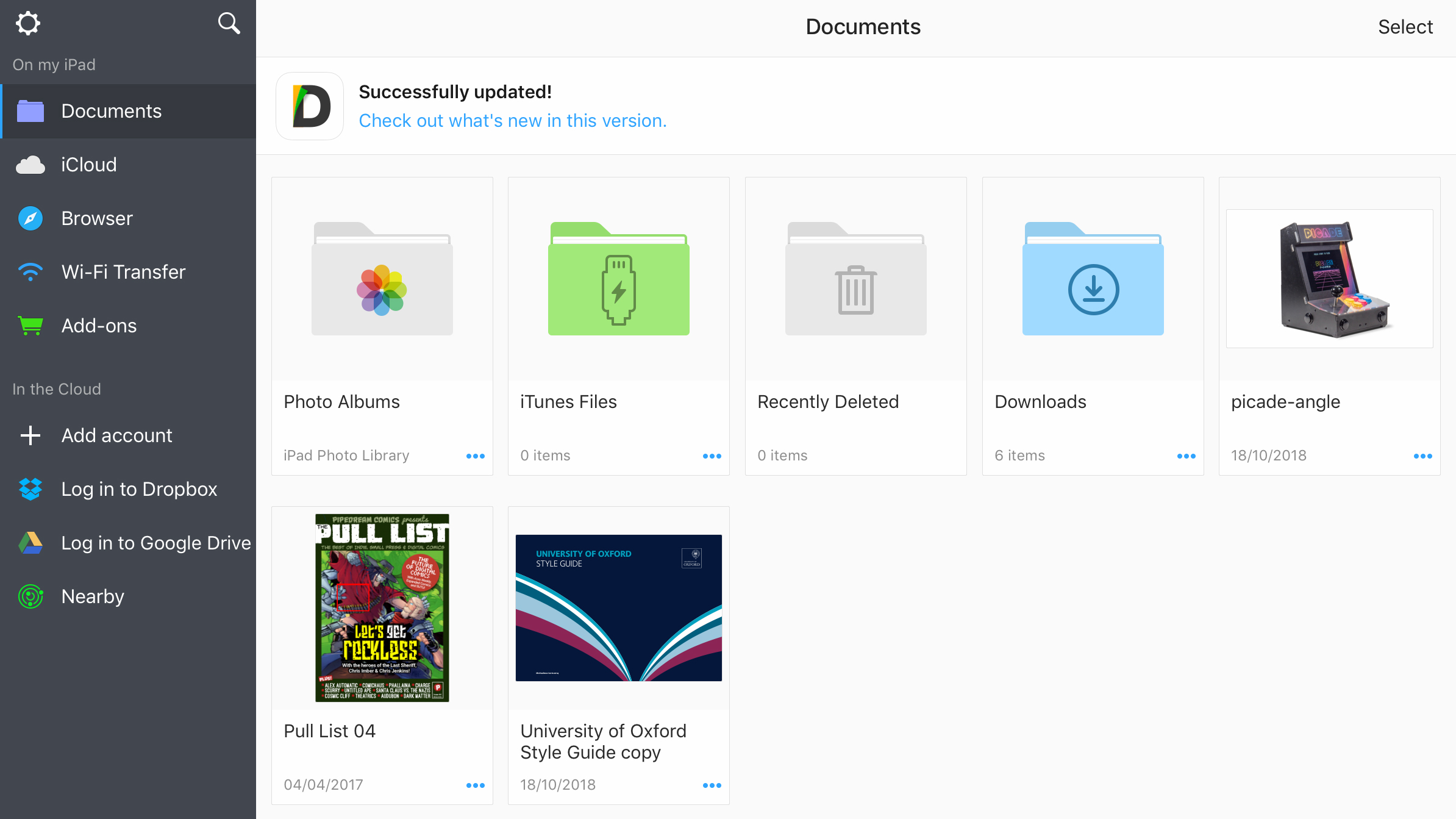
Task: Select the Documents folder icon in sidebar
Action: click(30, 111)
